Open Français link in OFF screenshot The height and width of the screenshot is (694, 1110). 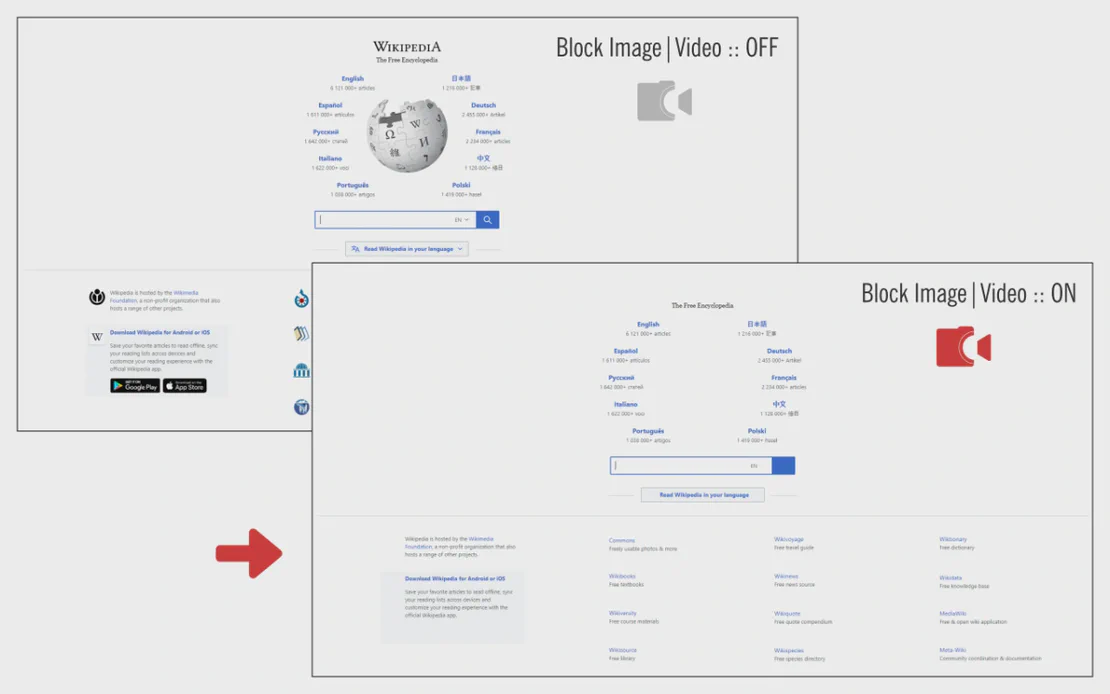(488, 132)
